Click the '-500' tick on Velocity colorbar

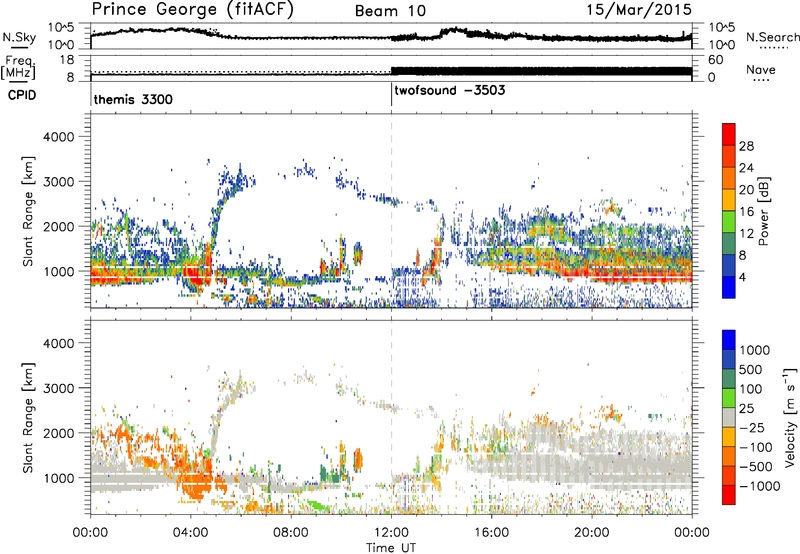point(756,466)
